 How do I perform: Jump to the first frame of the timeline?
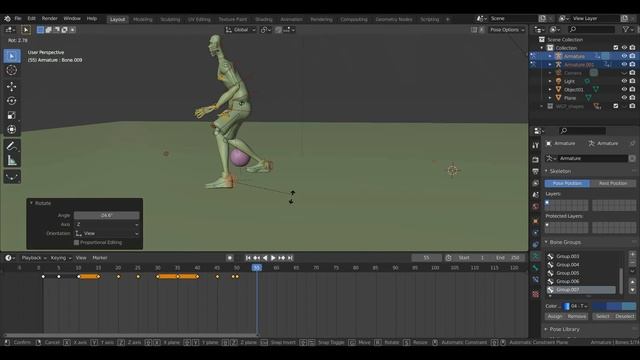[248, 258]
